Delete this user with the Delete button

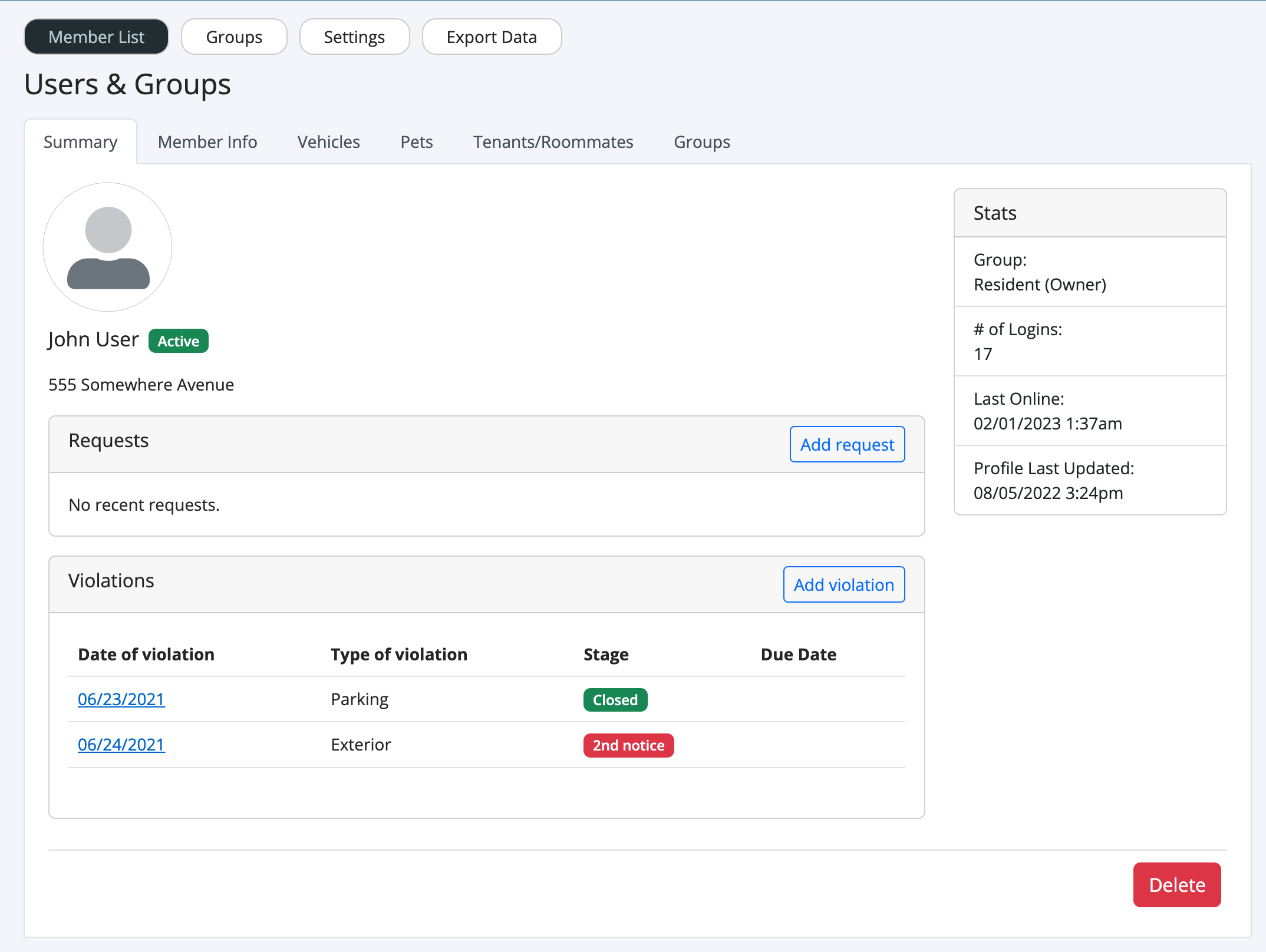tap(1177, 885)
